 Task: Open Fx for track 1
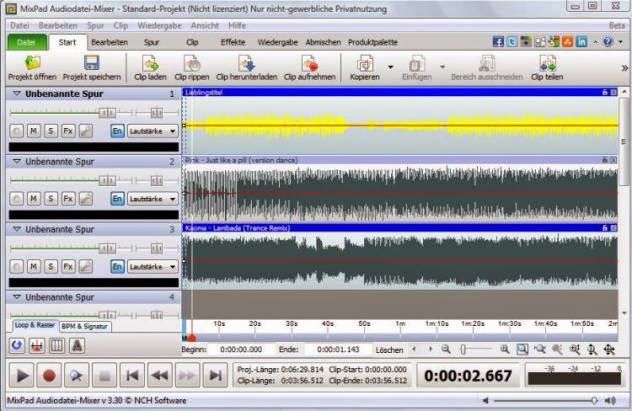click(68, 131)
